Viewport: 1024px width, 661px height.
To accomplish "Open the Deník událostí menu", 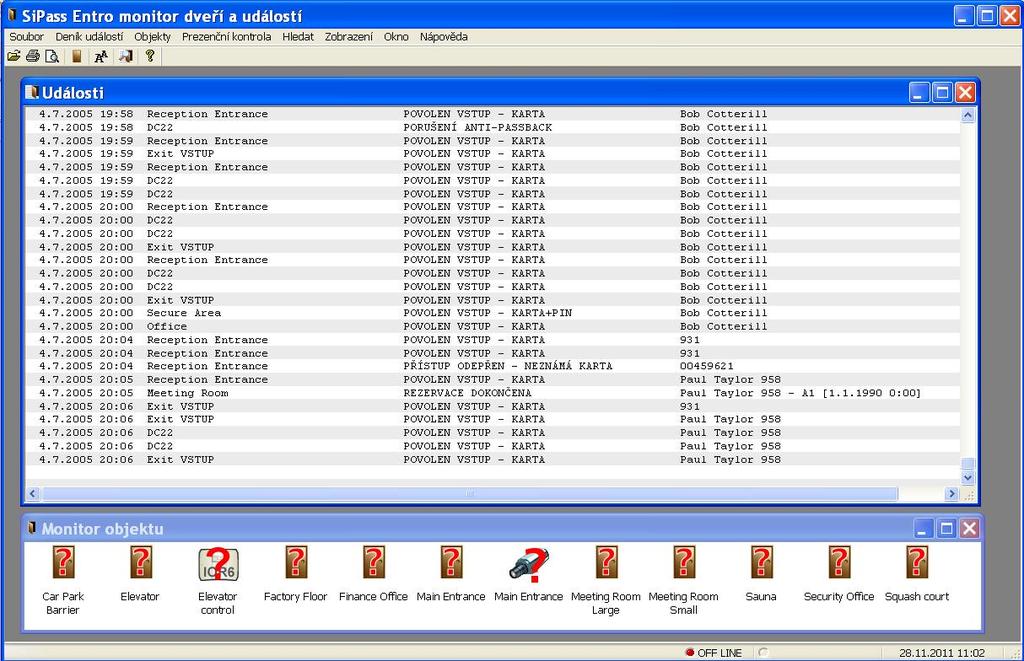I will tap(89, 37).
